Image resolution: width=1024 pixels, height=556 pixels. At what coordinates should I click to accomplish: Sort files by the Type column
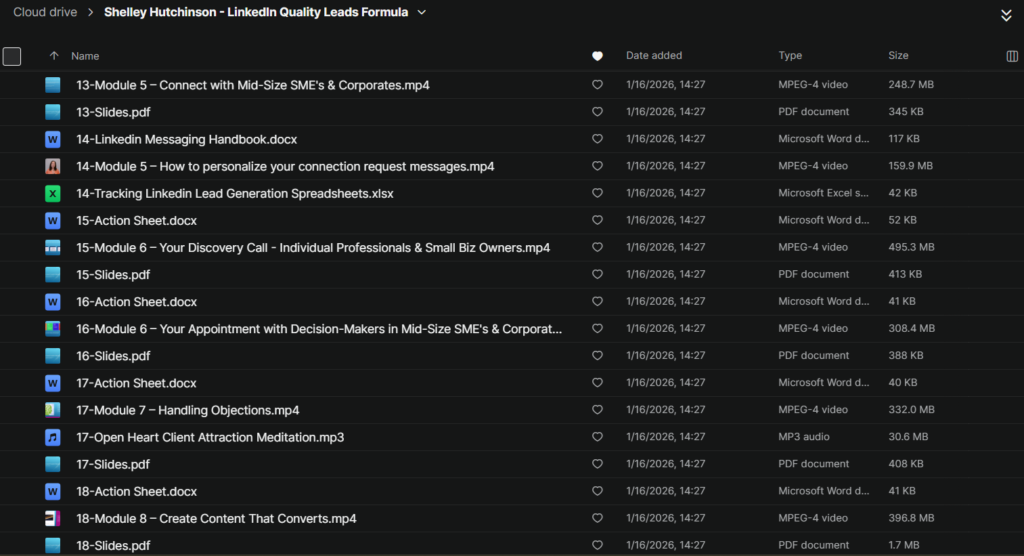790,56
